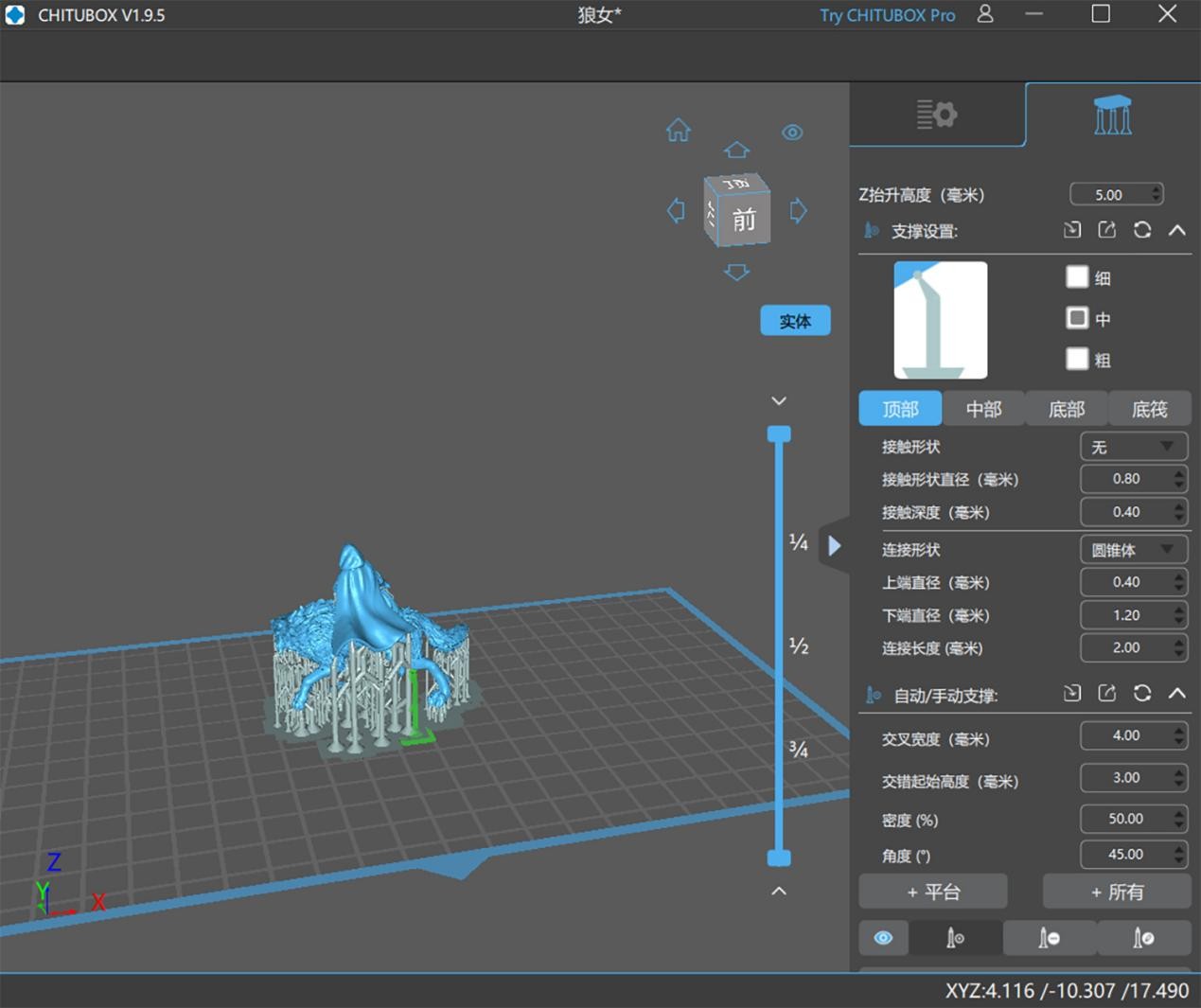Click the top handle of layer slider

point(779,434)
